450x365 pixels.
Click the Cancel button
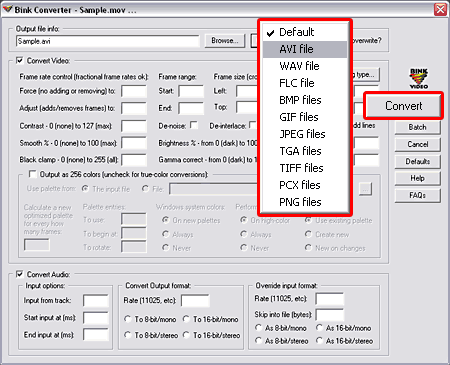pyautogui.click(x=417, y=144)
